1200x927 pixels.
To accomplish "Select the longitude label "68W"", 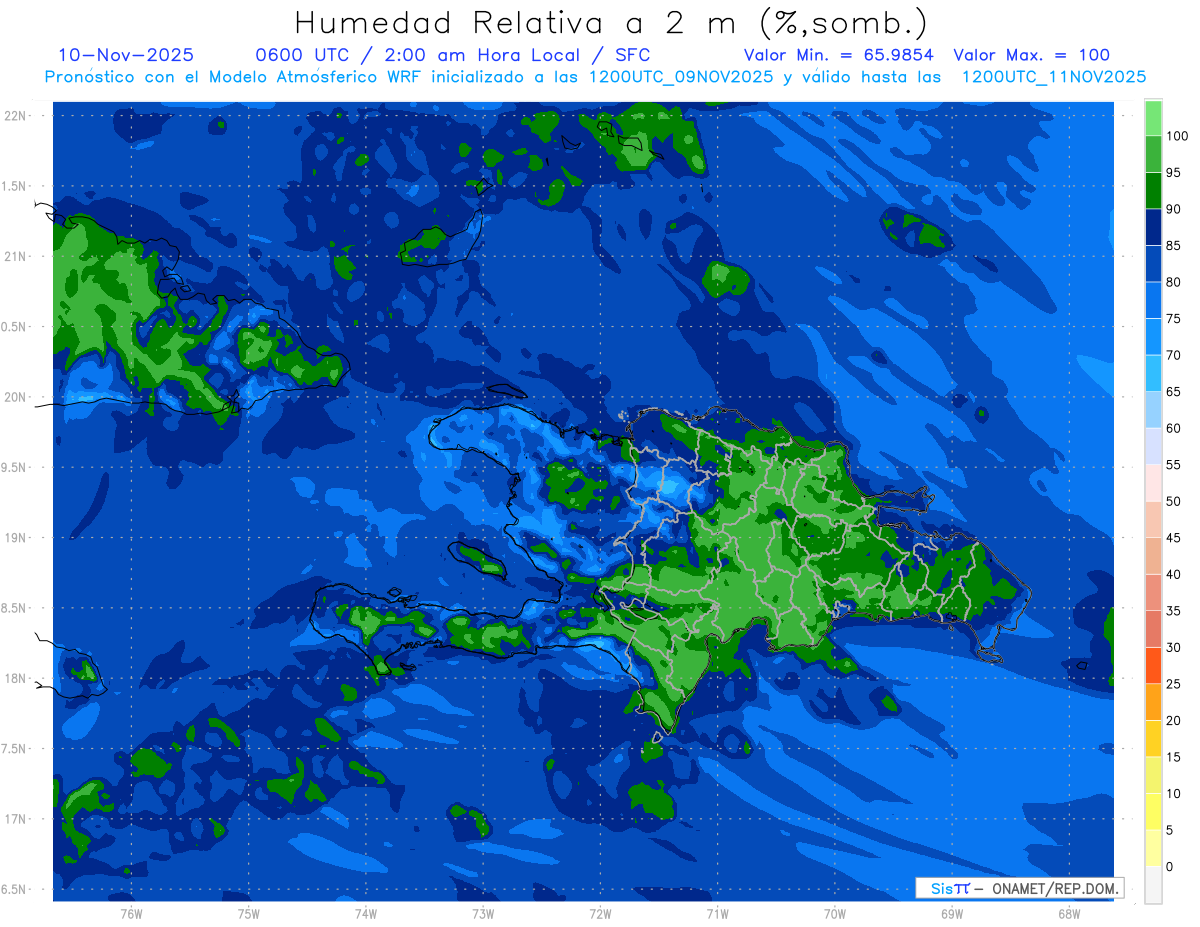I will point(1069,913).
